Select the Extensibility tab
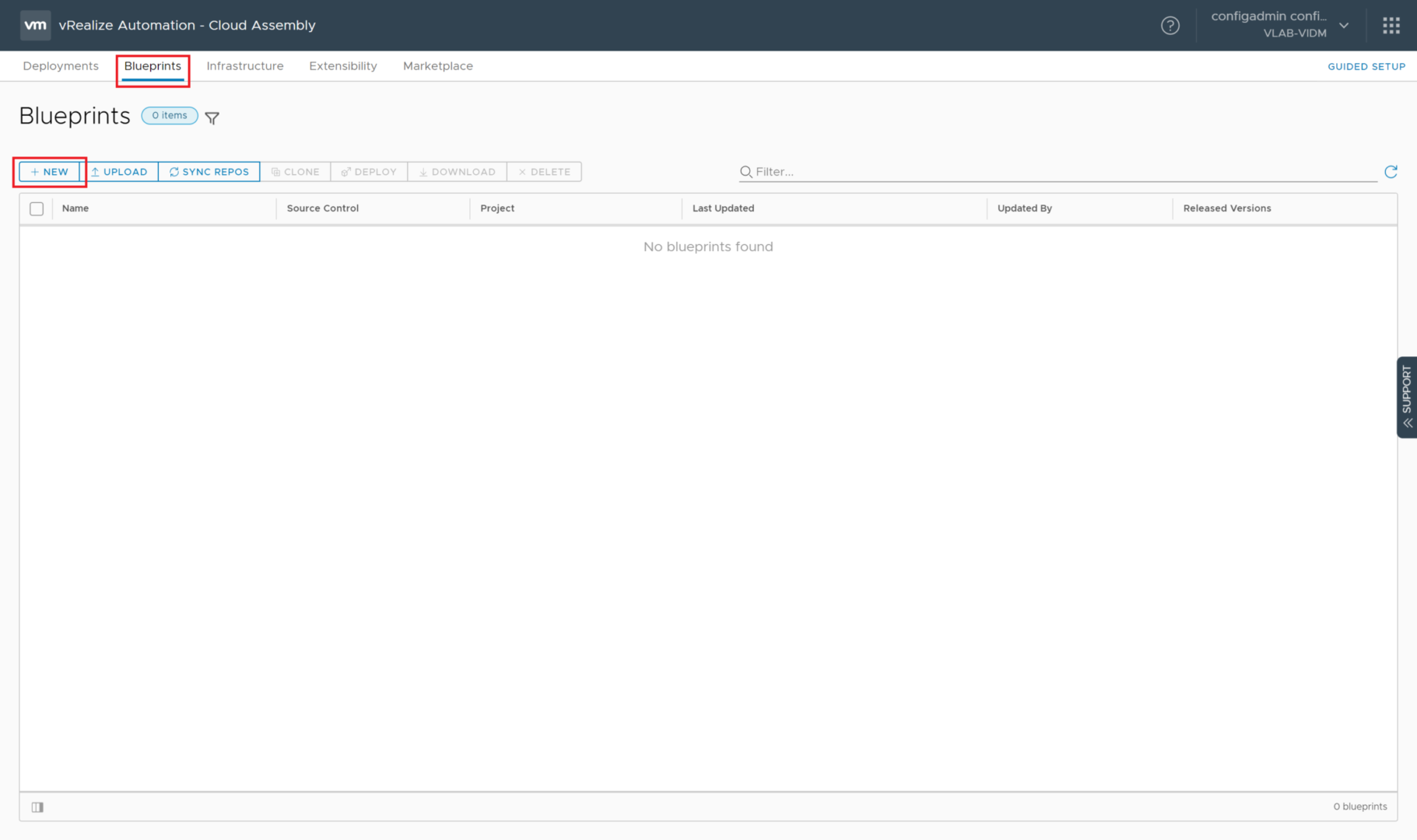The width and height of the screenshot is (1417, 840). click(x=342, y=66)
